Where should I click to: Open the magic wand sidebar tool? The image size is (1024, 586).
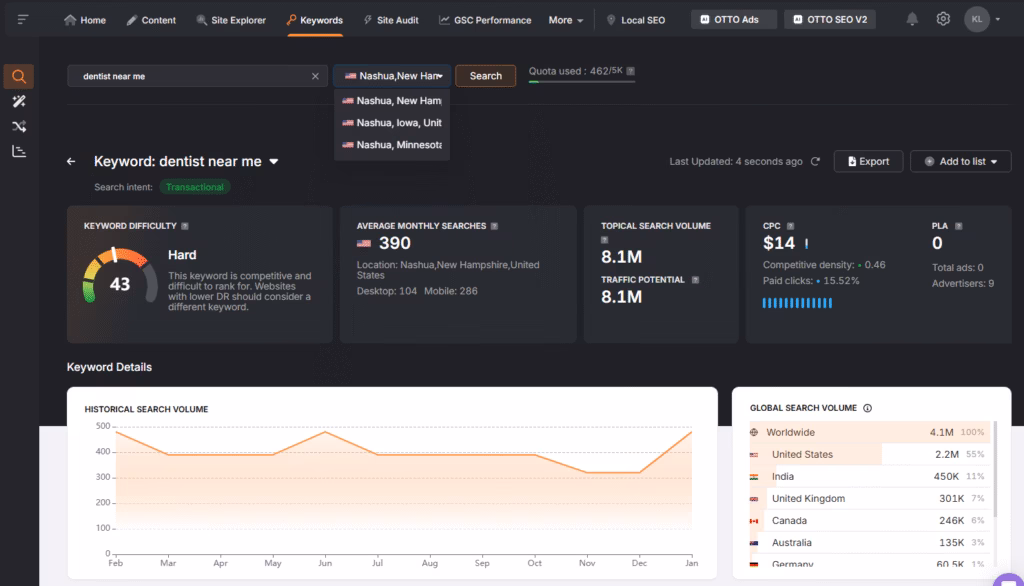[19, 101]
